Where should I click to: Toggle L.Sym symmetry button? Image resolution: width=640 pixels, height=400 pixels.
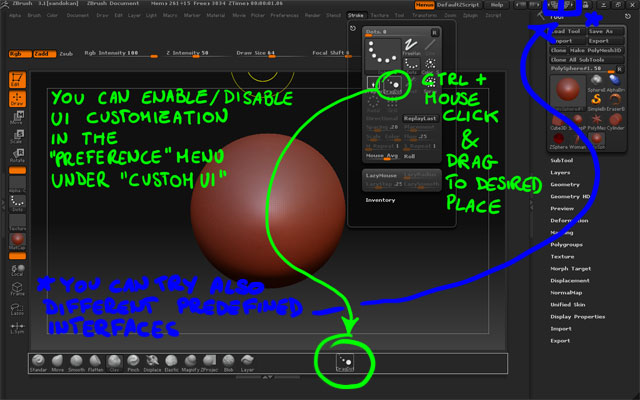point(18,328)
